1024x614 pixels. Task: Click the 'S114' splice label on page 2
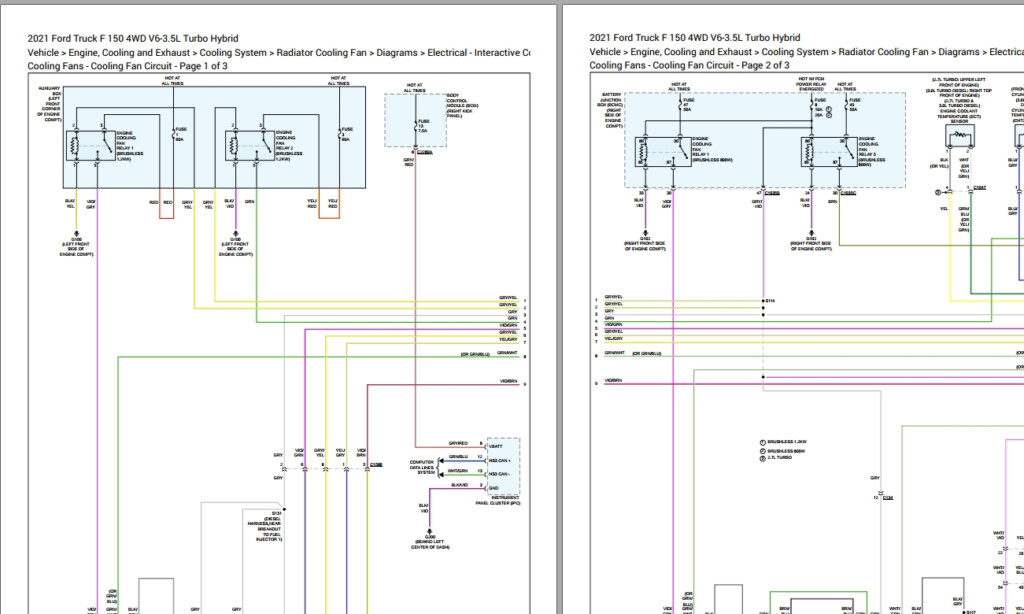pyautogui.click(x=771, y=301)
